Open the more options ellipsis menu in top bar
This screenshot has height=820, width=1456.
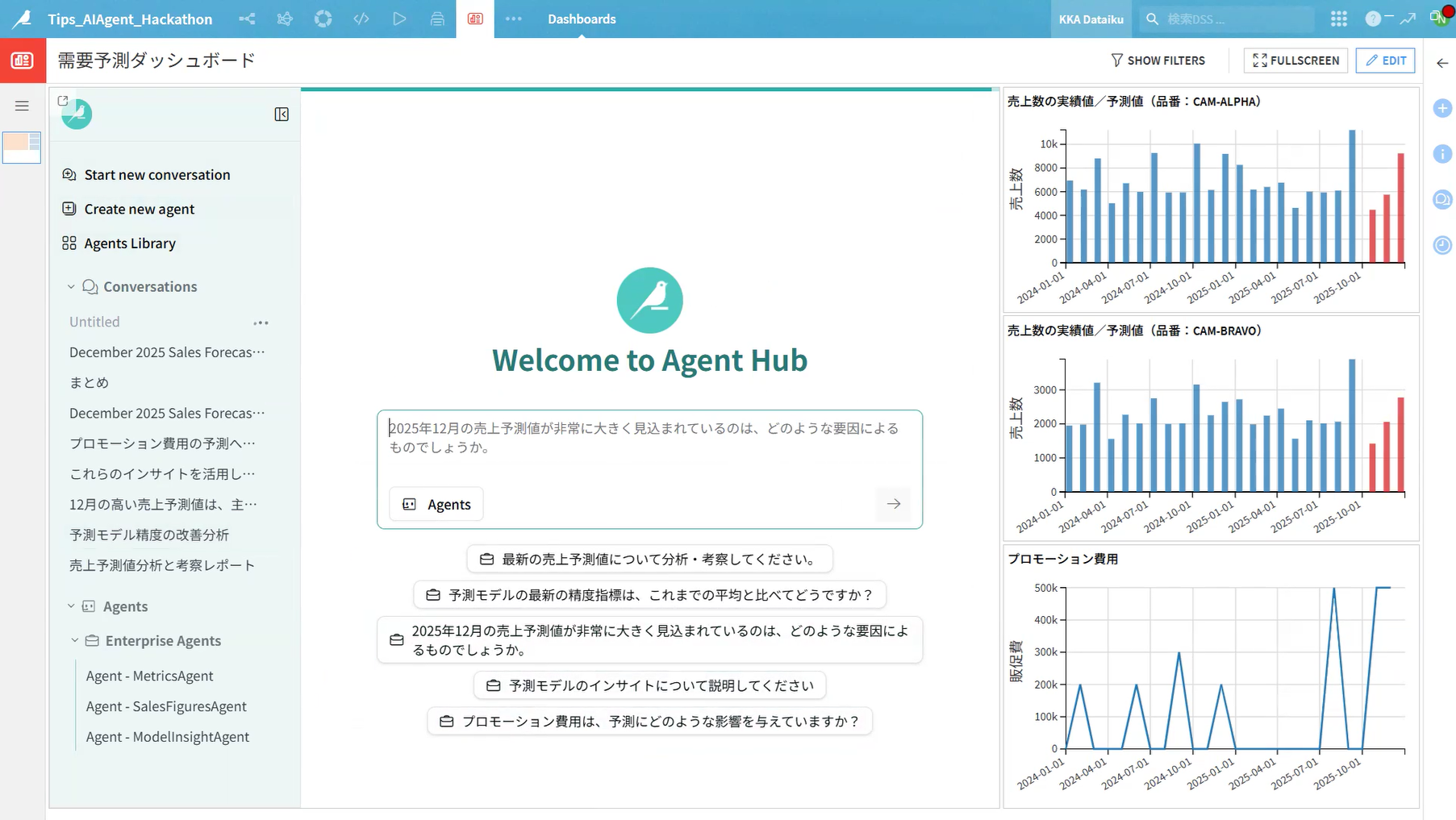[x=513, y=19]
